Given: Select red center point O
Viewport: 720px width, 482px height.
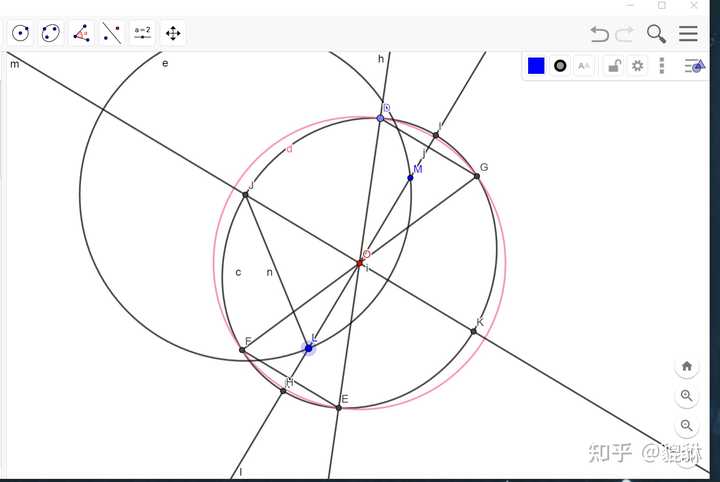Looking at the screenshot, I should [360, 263].
